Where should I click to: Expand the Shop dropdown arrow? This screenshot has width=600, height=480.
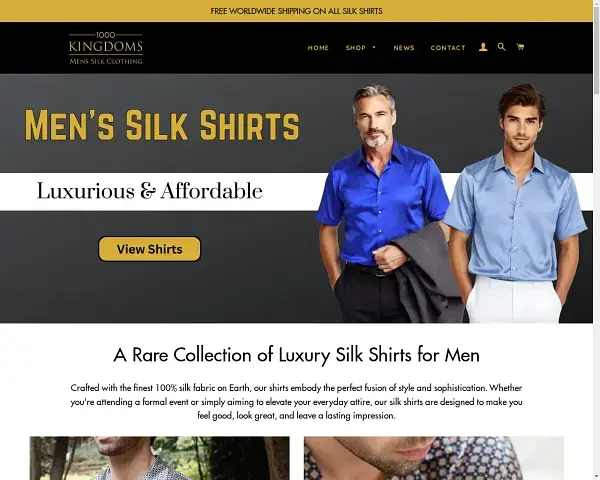point(374,47)
